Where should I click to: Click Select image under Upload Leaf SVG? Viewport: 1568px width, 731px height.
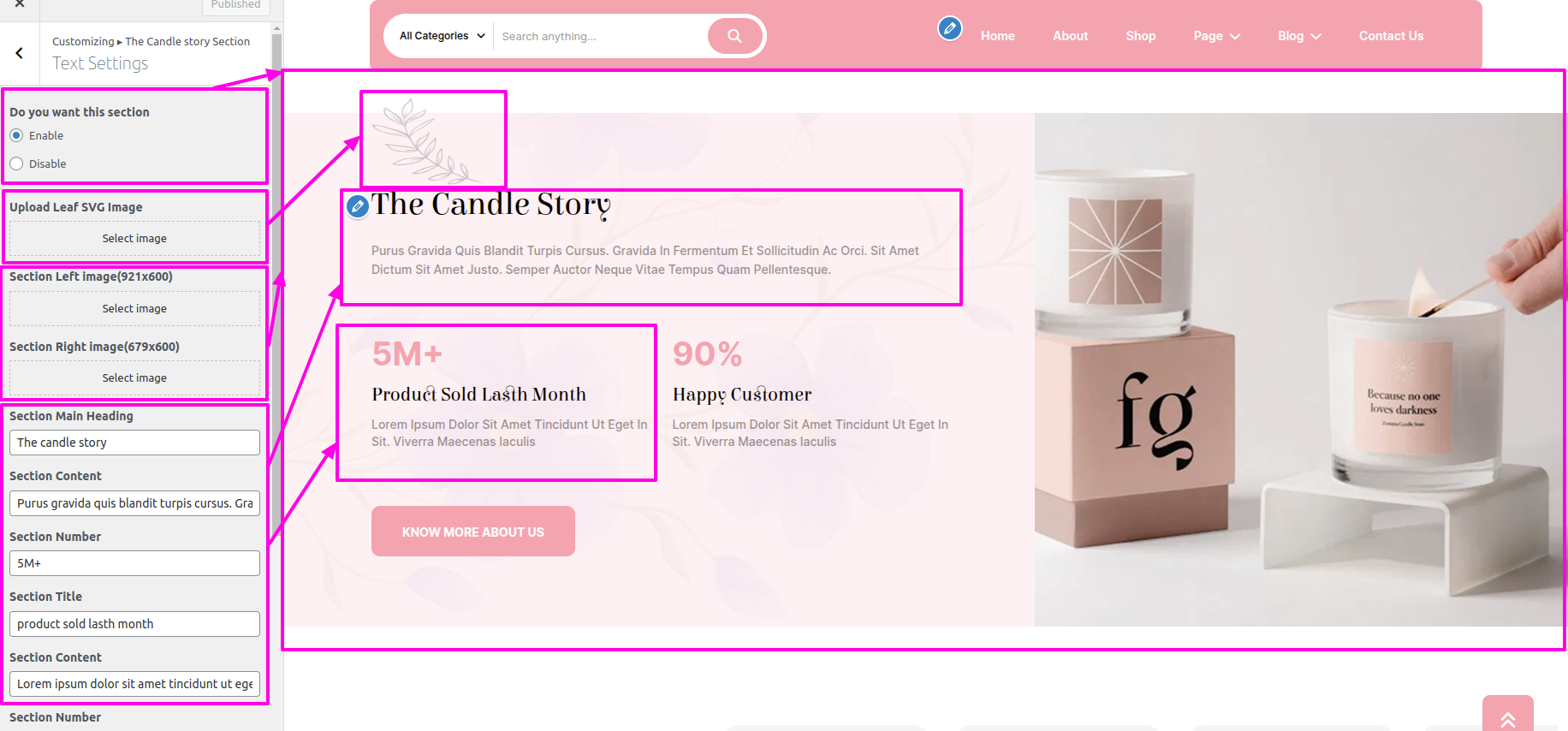click(x=134, y=239)
